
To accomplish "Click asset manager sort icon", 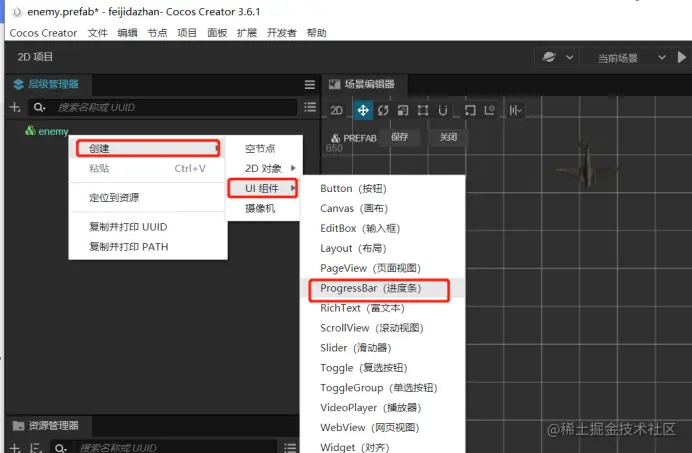I will (35, 448).
